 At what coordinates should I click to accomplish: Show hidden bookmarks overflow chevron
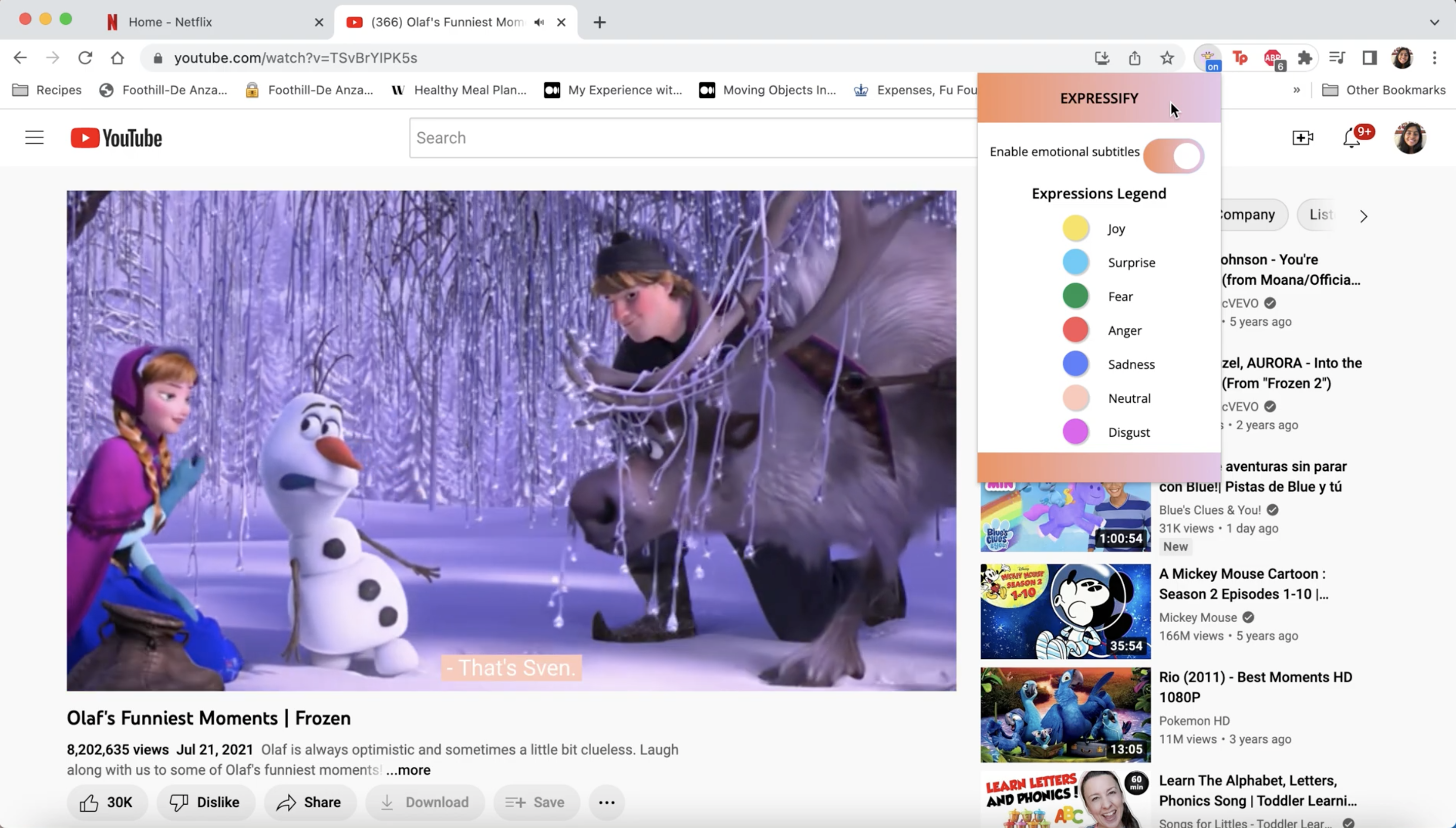pyautogui.click(x=1296, y=90)
